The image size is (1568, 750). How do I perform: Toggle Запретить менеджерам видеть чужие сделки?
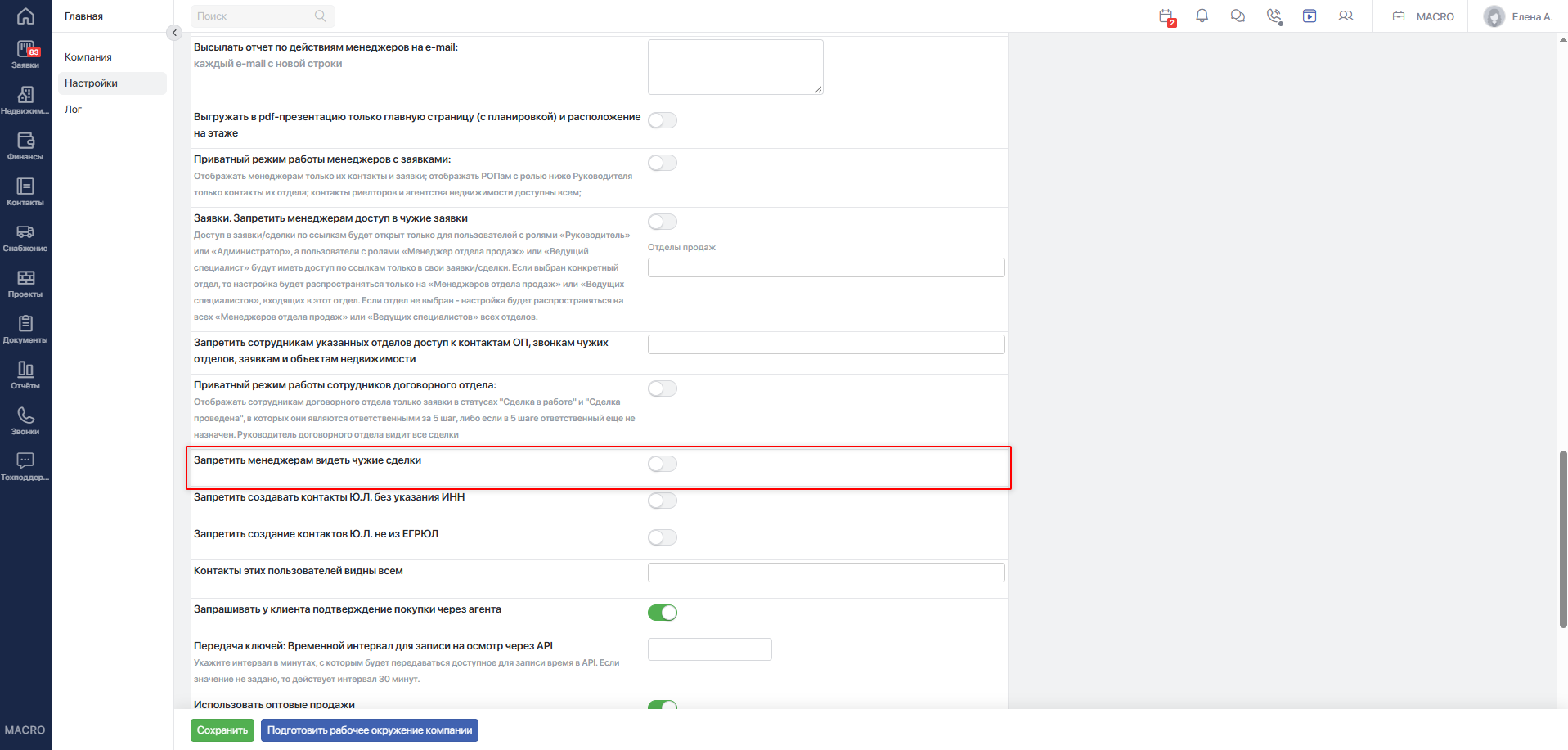point(663,464)
